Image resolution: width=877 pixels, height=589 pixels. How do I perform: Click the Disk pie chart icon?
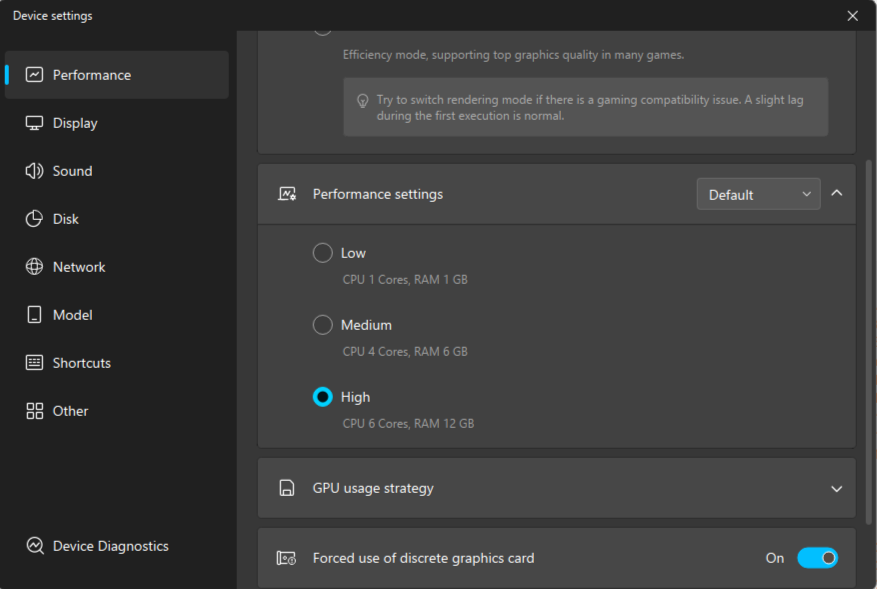pos(35,219)
